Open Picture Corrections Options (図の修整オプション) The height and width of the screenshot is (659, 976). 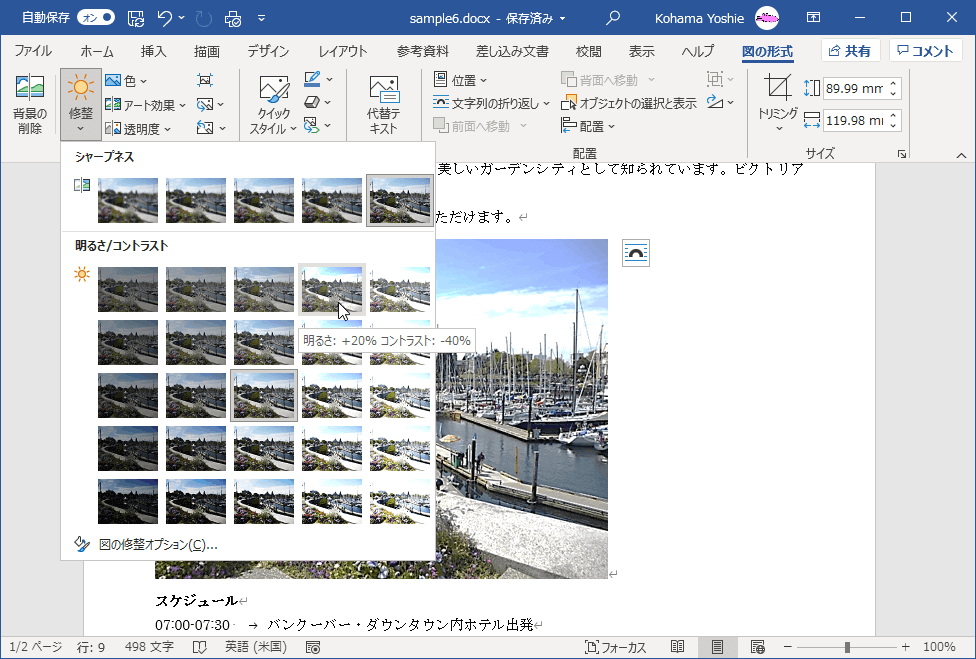pyautogui.click(x=158, y=544)
